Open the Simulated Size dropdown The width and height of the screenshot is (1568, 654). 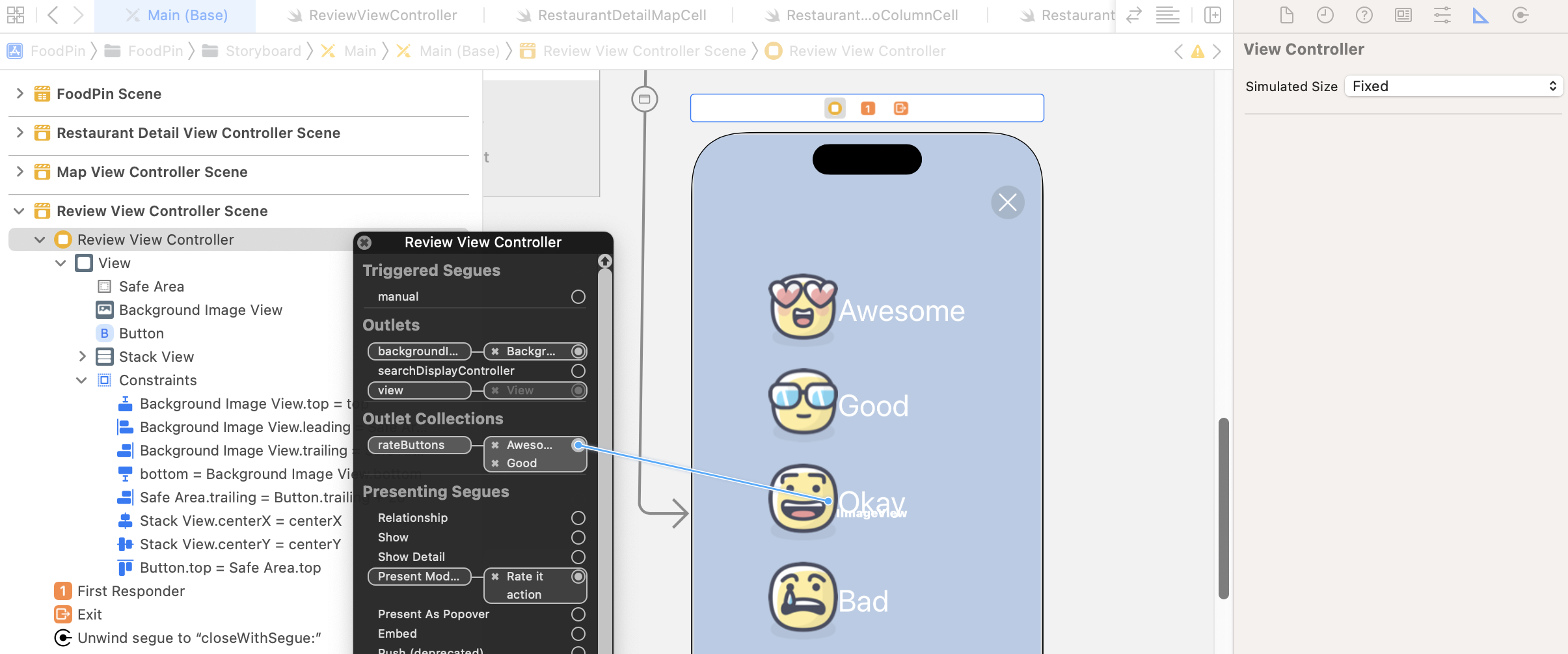coord(1453,87)
